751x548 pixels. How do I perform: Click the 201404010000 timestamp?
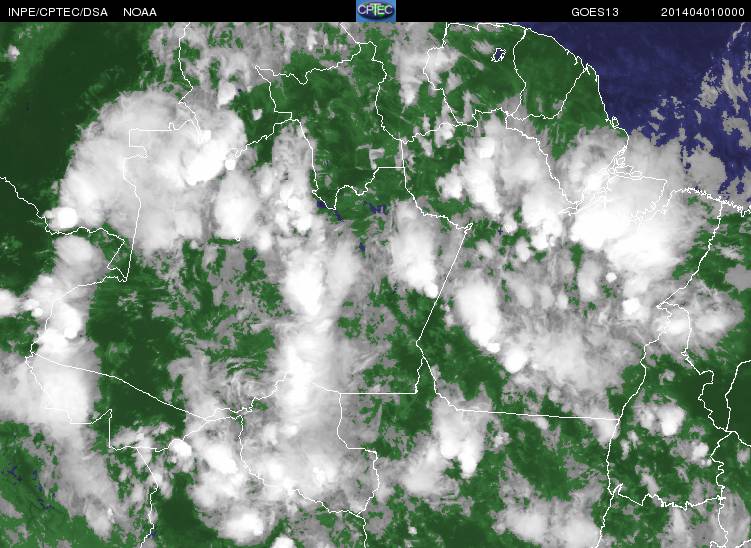(703, 12)
